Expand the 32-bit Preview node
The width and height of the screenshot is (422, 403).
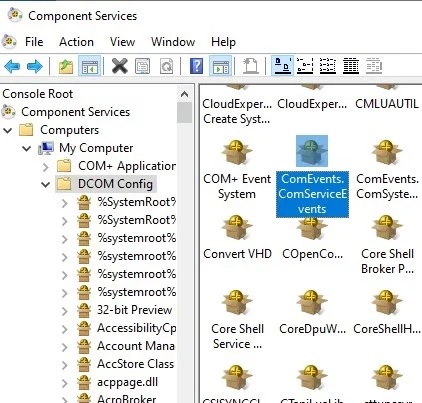click(65, 311)
